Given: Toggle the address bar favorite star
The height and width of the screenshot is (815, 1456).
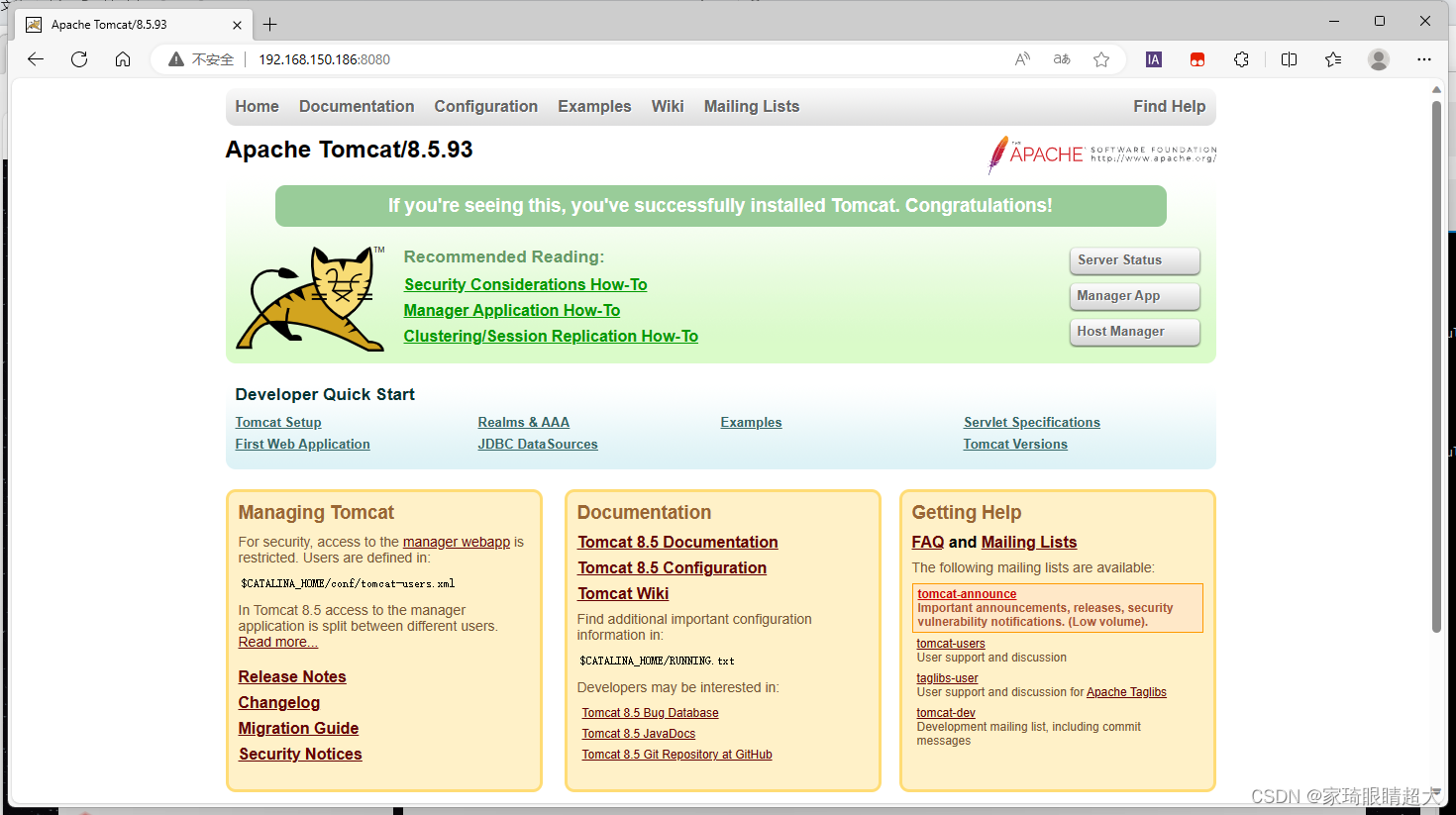Looking at the screenshot, I should (1101, 59).
